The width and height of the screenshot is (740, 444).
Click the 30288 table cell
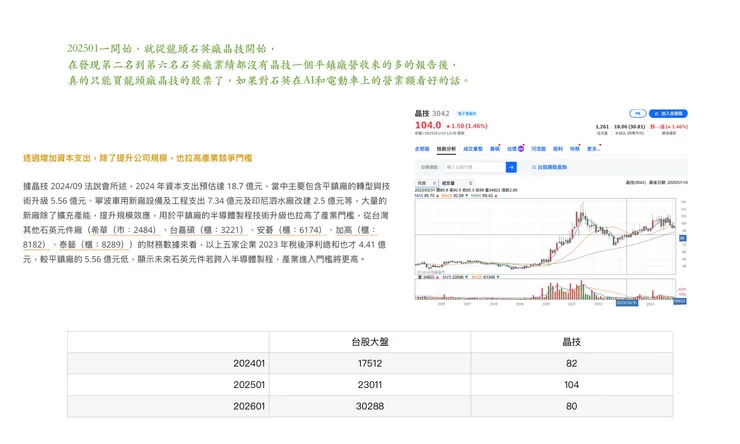pyautogui.click(x=370, y=406)
